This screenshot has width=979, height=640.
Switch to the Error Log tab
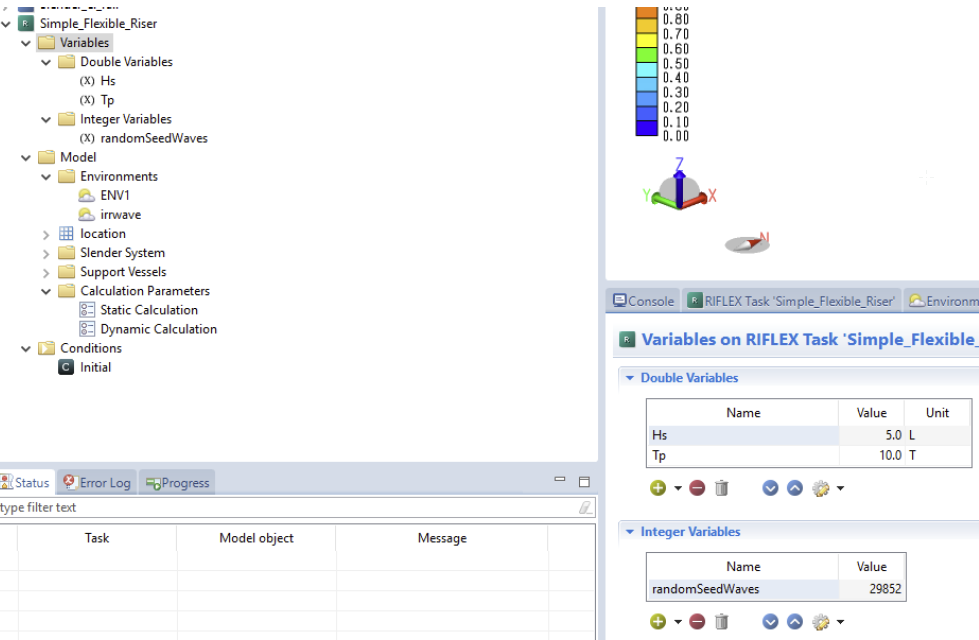(x=97, y=483)
